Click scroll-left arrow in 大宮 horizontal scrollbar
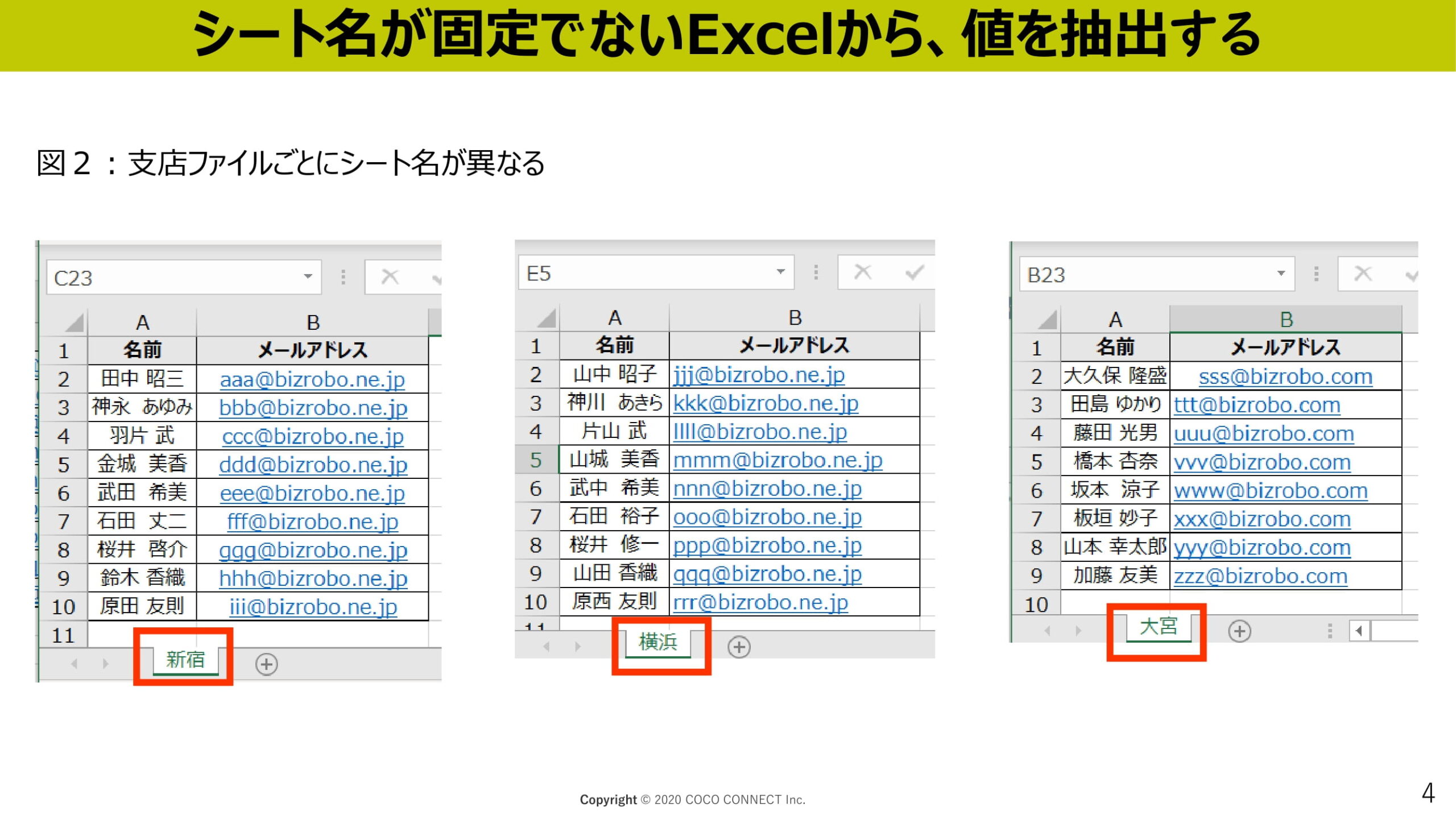This screenshot has width=1456, height=819. coord(1359,631)
